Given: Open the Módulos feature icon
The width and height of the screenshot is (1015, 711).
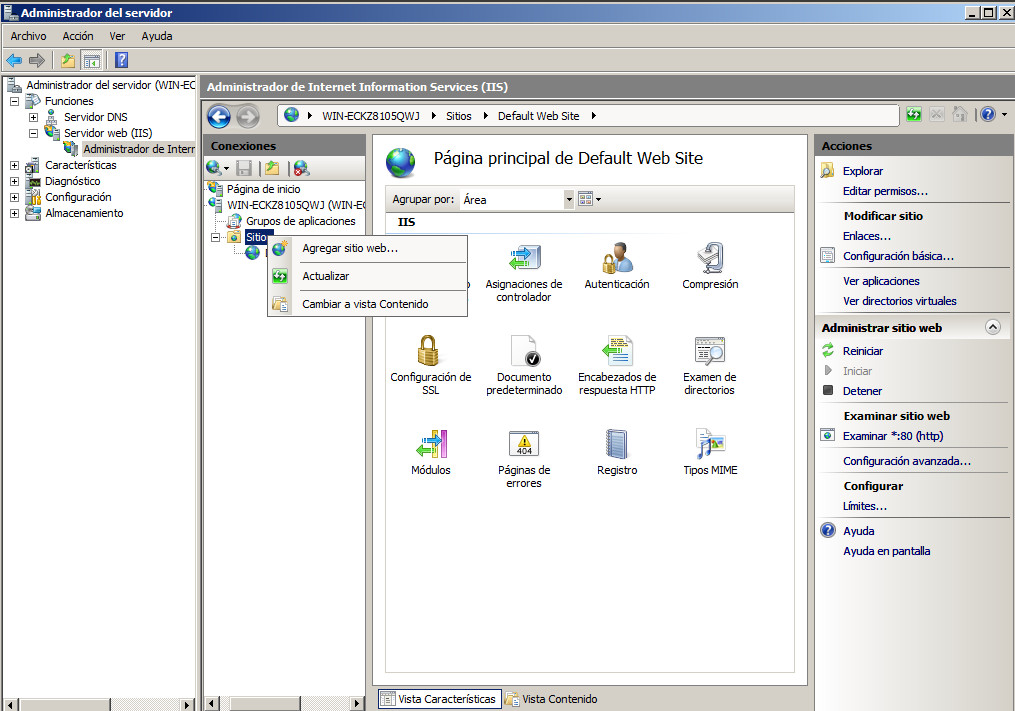Looking at the screenshot, I should coord(430,445).
